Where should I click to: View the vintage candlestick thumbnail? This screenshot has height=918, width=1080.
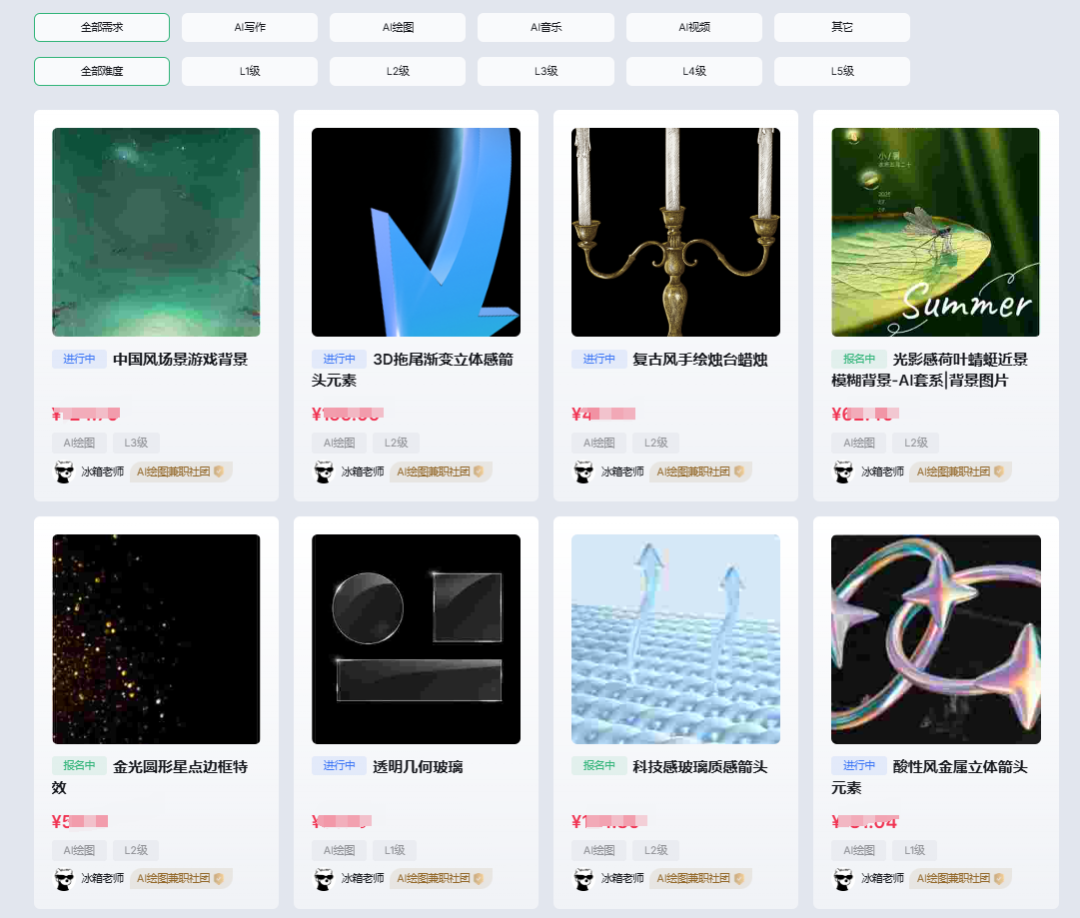[676, 232]
